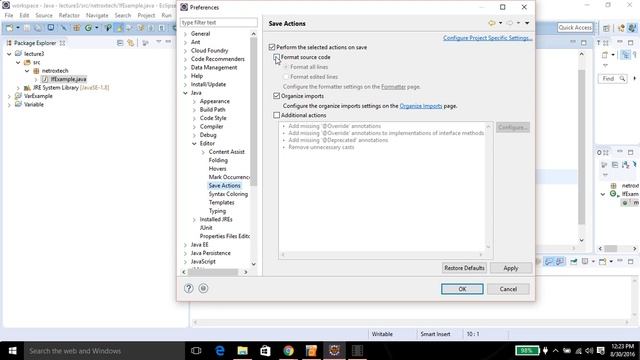Open Task View on the Windows taskbar
Viewport: 640px width, 360px height.
[196, 351]
